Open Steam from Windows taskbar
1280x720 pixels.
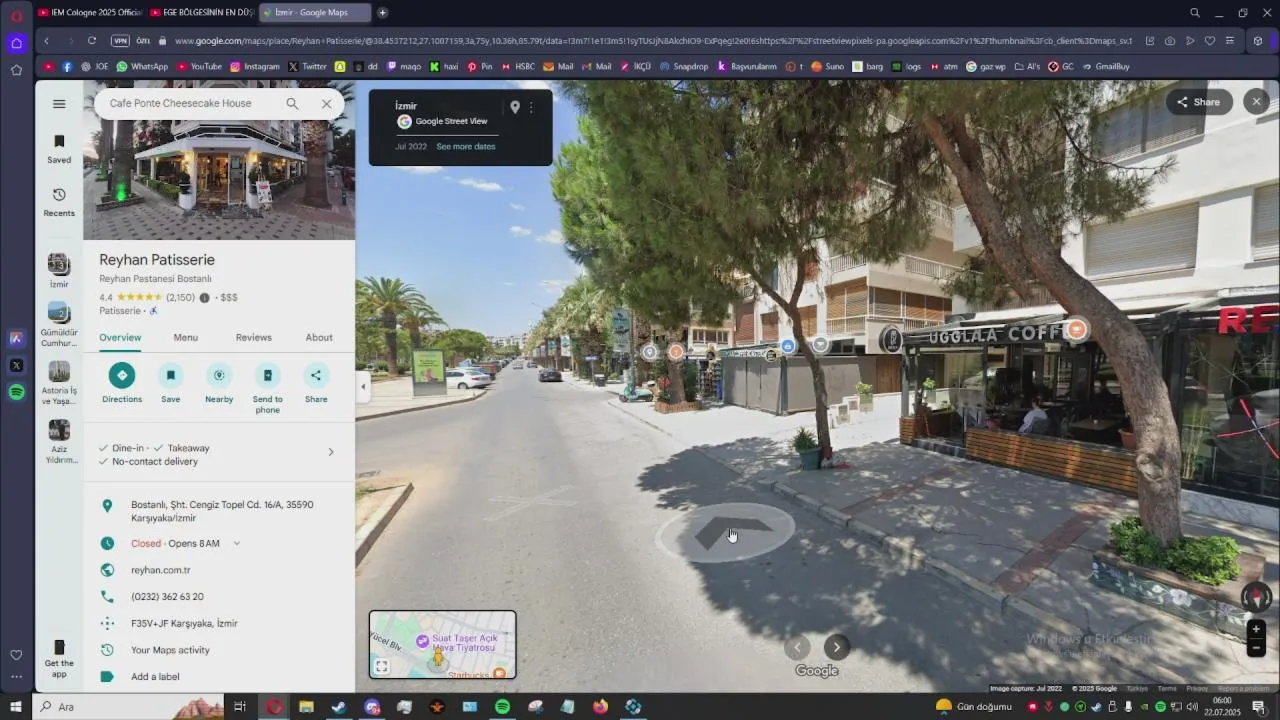click(339, 707)
